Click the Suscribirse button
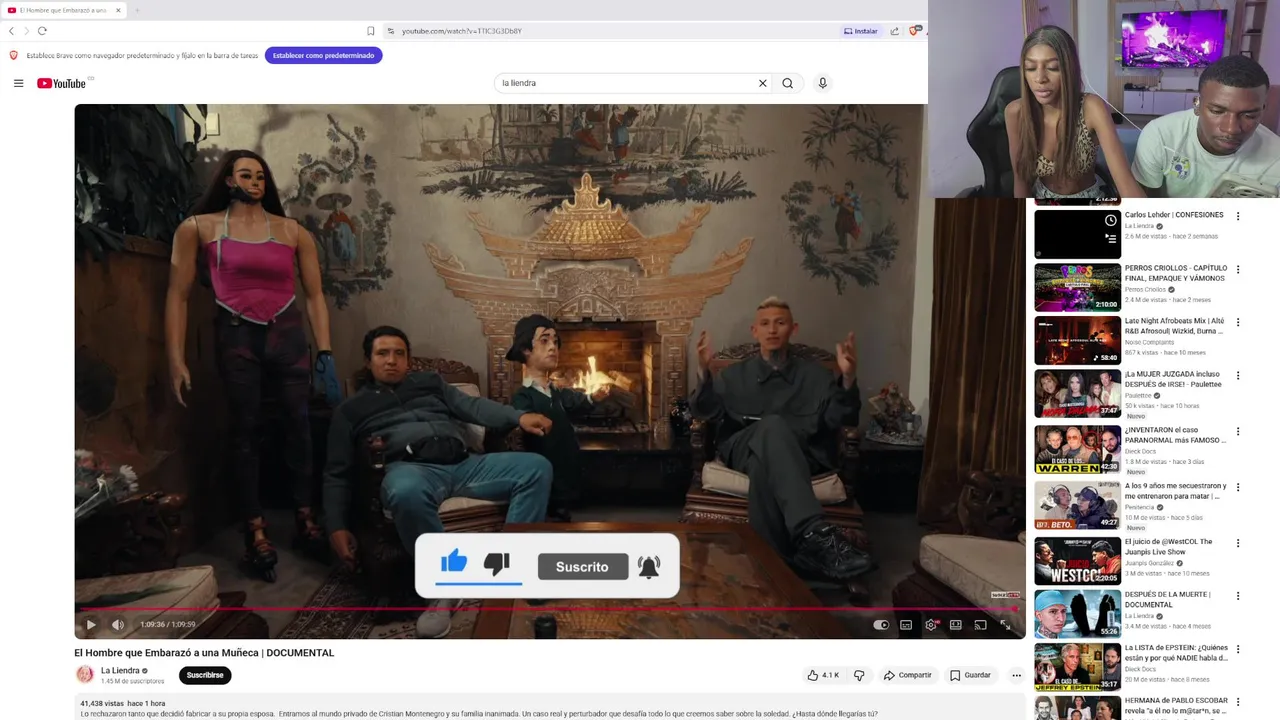The height and width of the screenshot is (720, 1280). click(x=205, y=675)
